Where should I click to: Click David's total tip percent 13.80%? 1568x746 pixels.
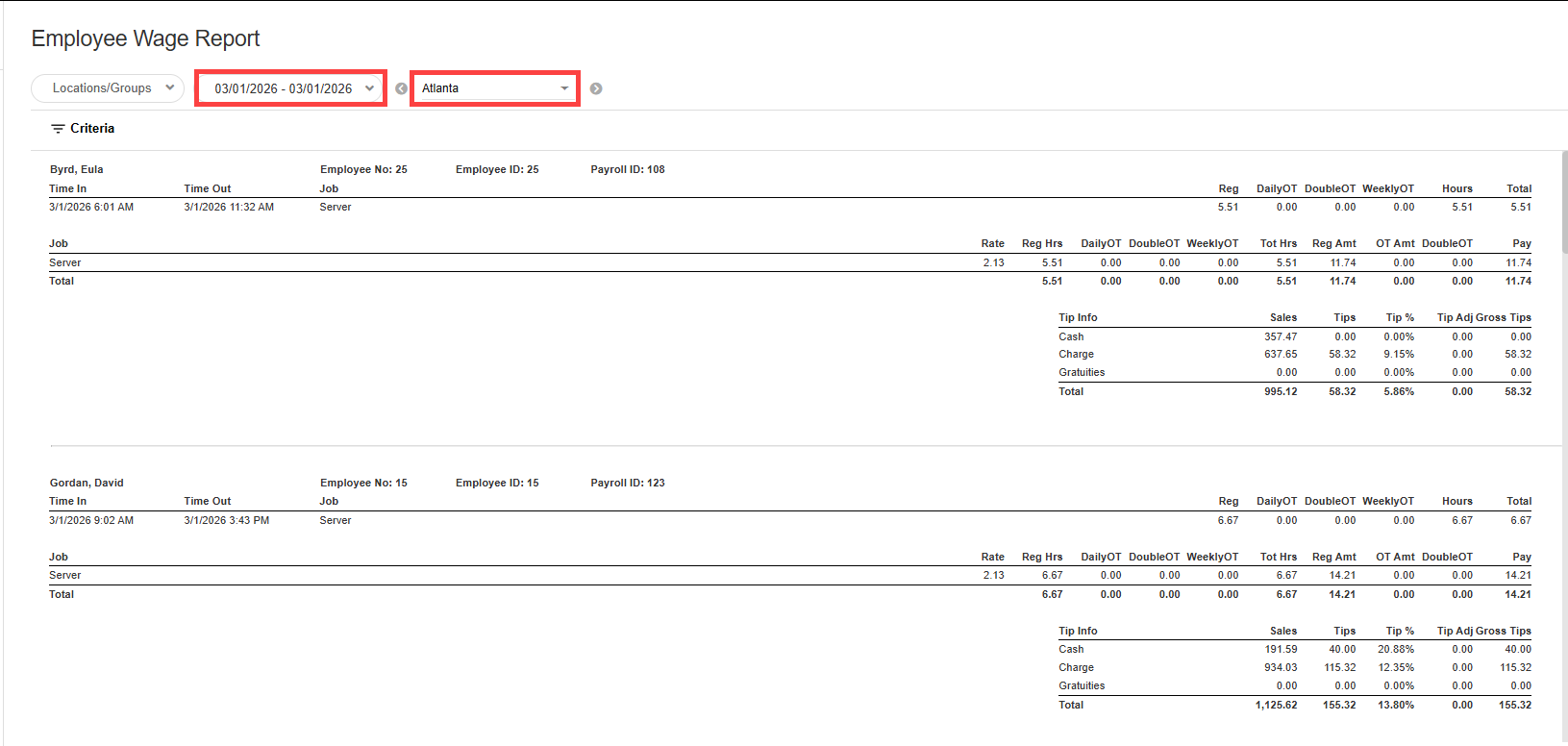point(1396,705)
